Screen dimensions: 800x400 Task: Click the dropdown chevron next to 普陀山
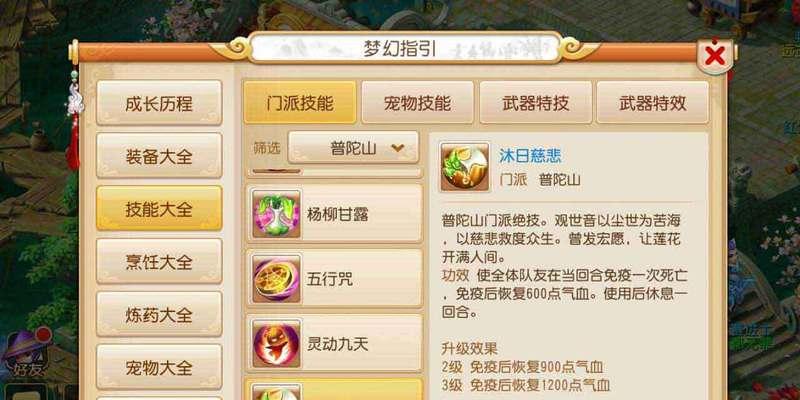point(397,148)
